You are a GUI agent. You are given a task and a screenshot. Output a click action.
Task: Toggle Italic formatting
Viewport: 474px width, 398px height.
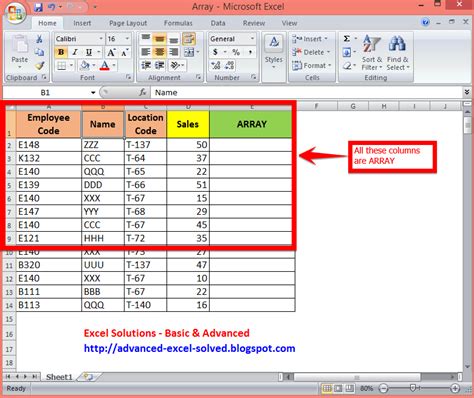tap(75, 52)
